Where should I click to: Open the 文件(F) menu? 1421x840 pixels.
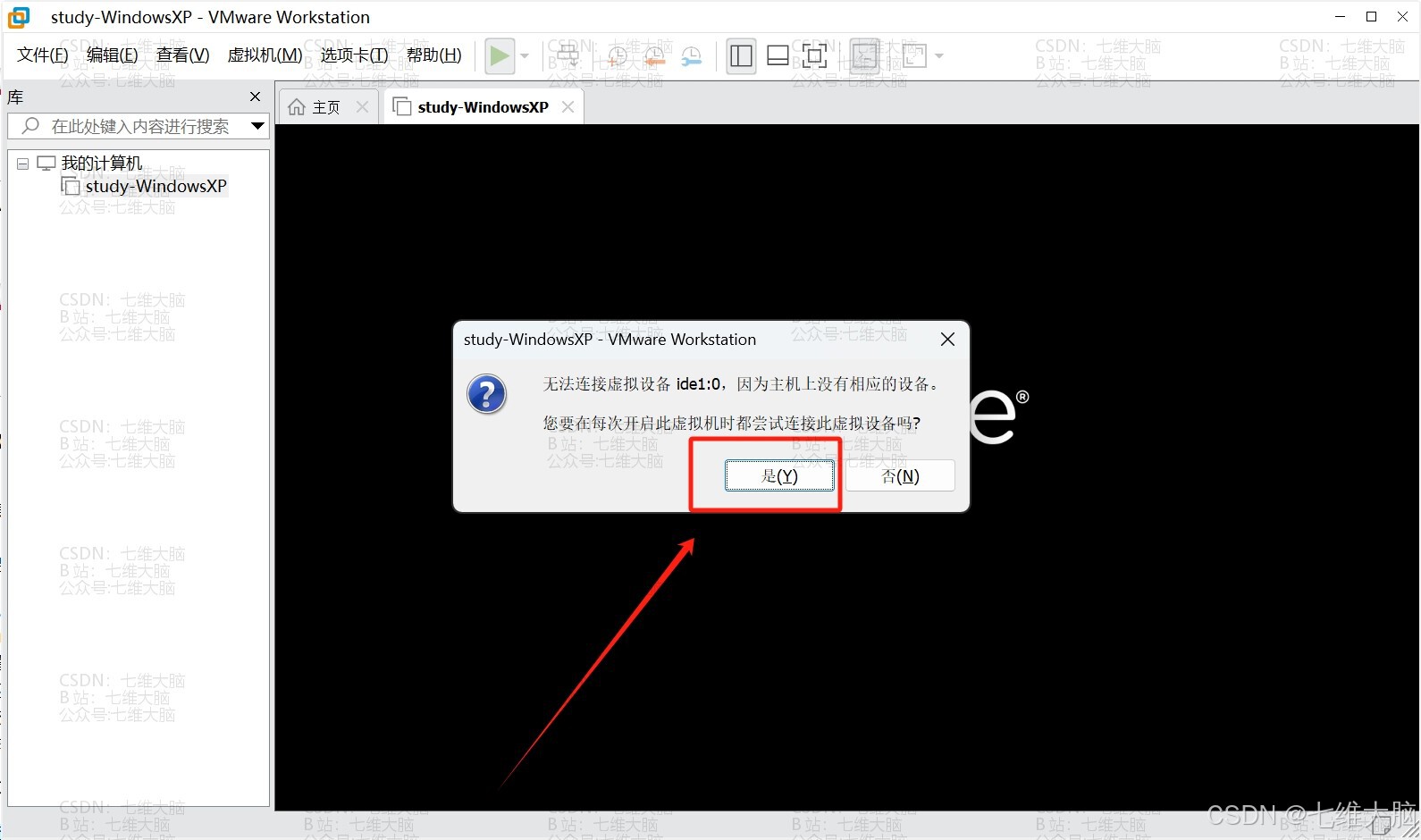click(43, 55)
